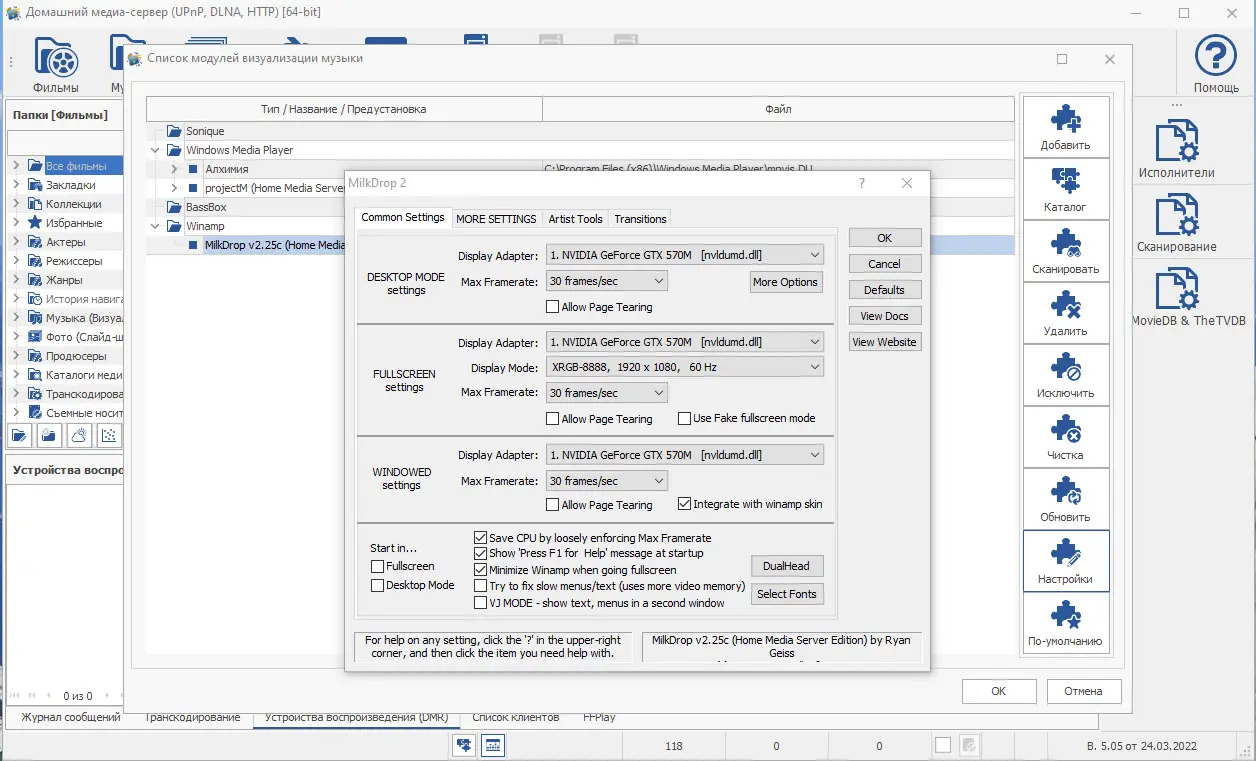Open the Каталог module icon
This screenshot has height=761, width=1256.
(x=1065, y=182)
